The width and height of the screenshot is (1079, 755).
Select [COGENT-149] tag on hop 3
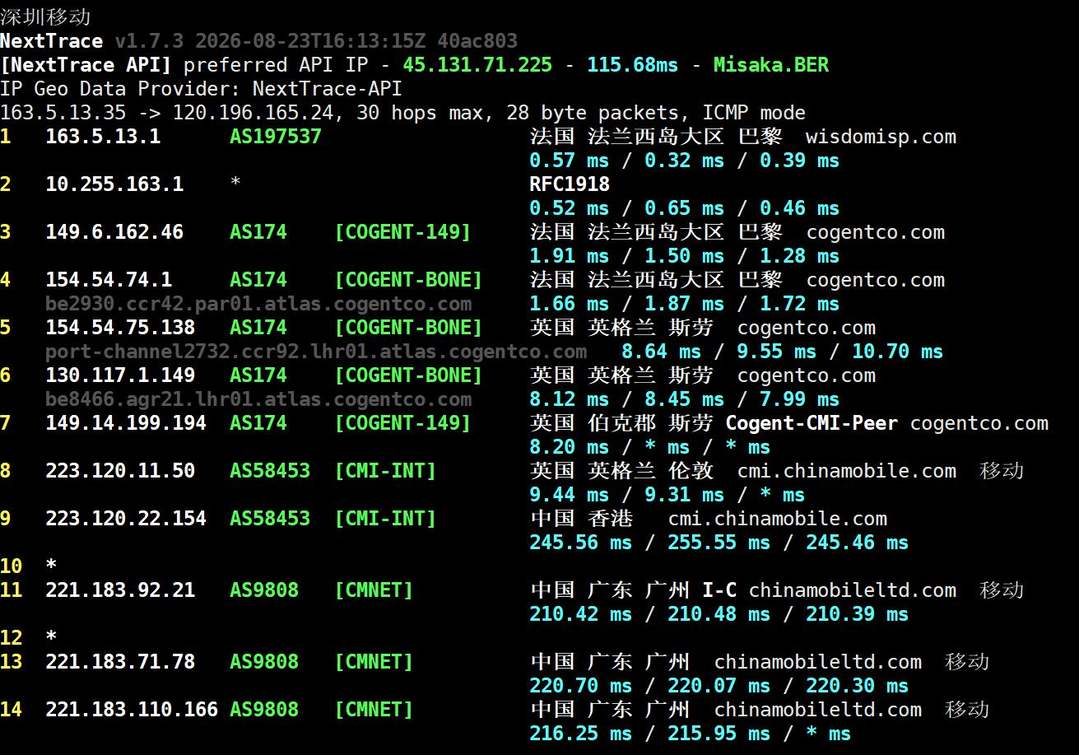[x=403, y=232]
